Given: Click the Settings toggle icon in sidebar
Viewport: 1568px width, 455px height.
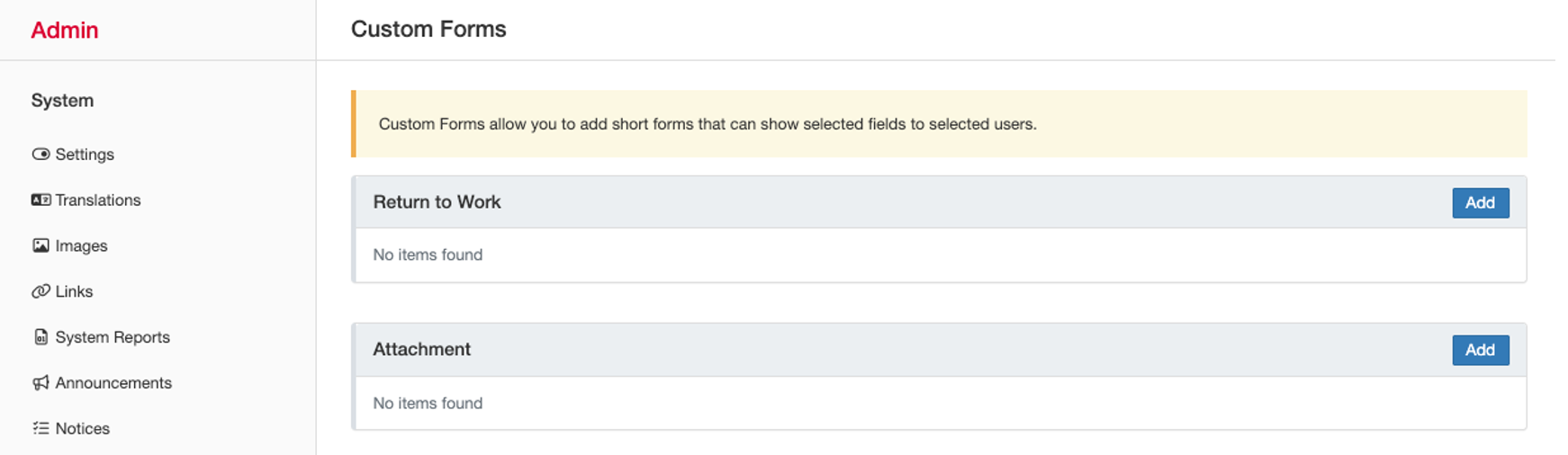Looking at the screenshot, I should click(41, 155).
